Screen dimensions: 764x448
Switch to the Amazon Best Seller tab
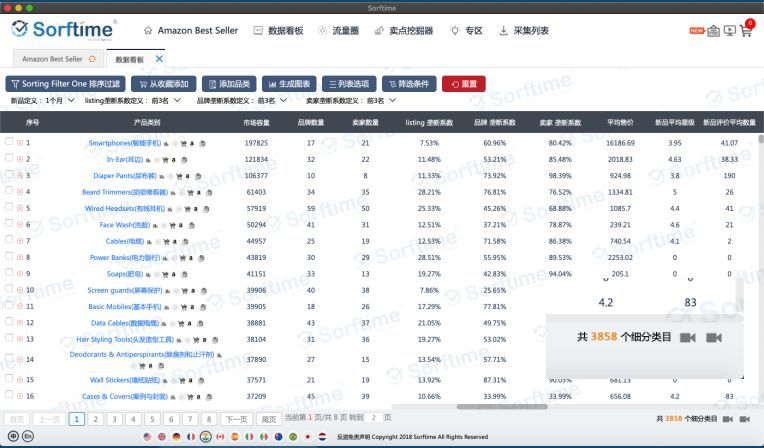point(58,59)
